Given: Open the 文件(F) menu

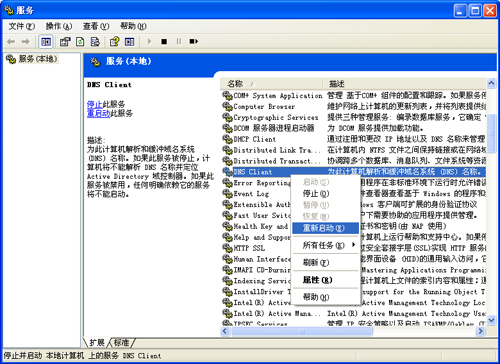Looking at the screenshot, I should coord(22,26).
